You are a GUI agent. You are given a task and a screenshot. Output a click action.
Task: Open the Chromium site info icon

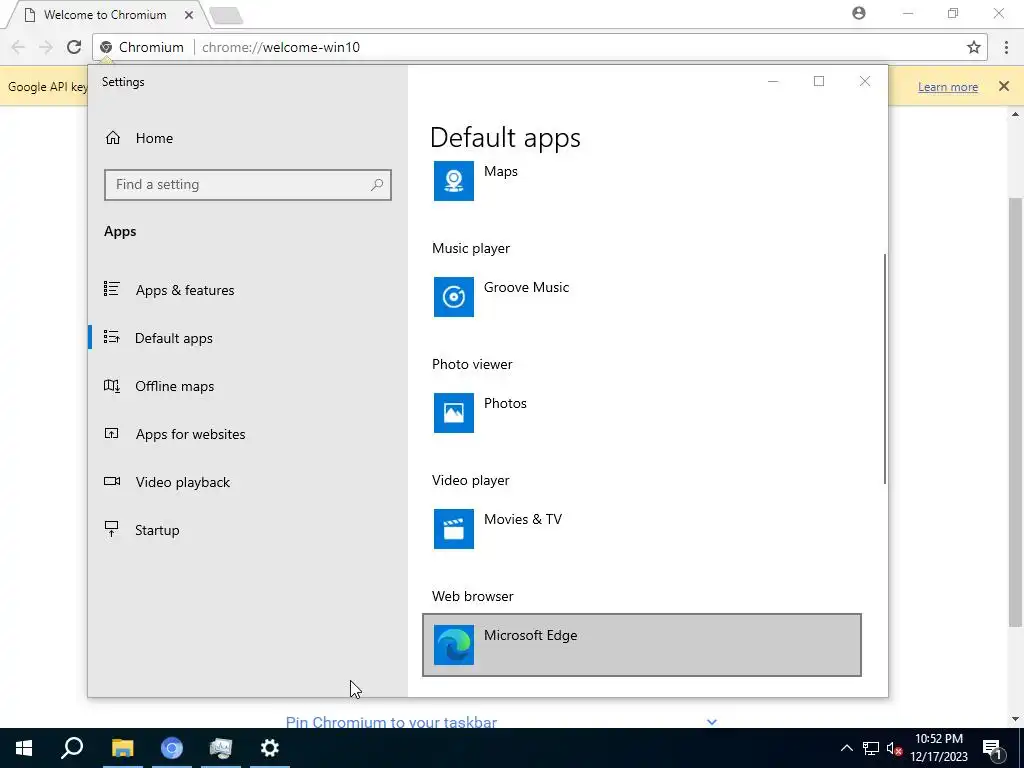106,47
